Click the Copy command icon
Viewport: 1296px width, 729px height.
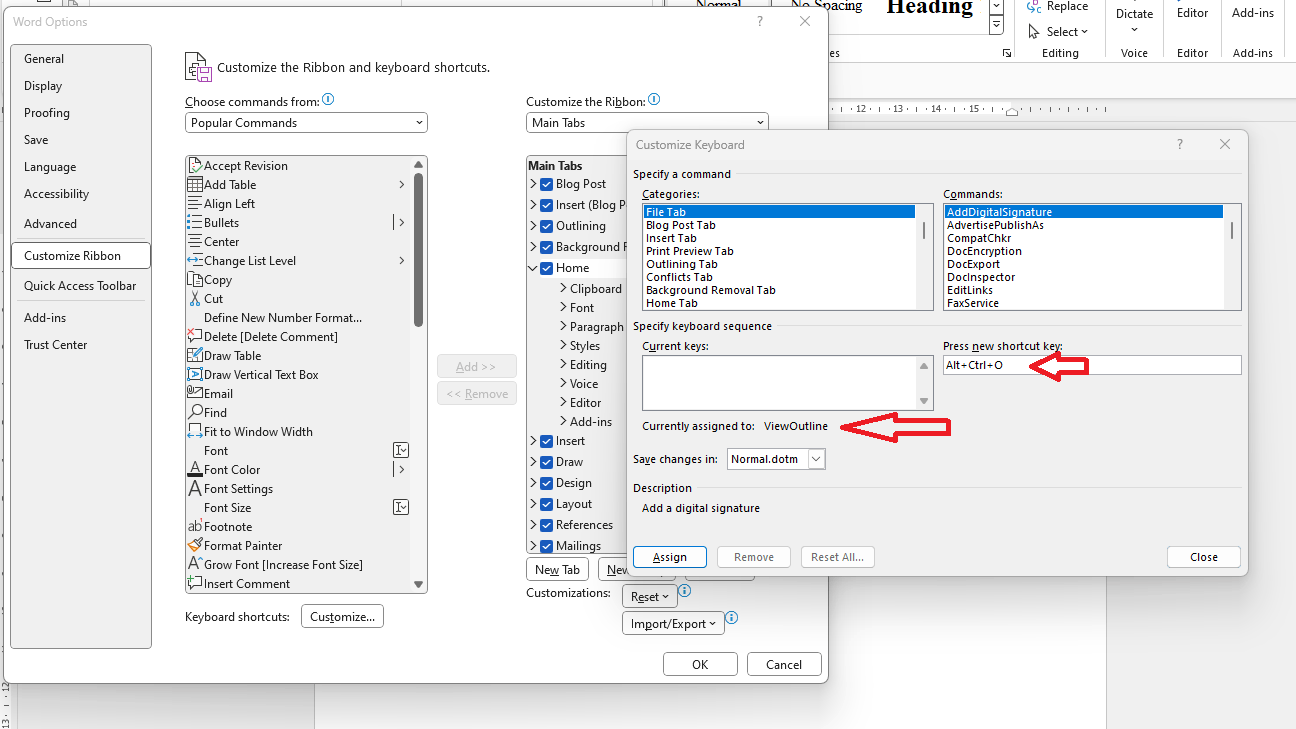coord(195,280)
